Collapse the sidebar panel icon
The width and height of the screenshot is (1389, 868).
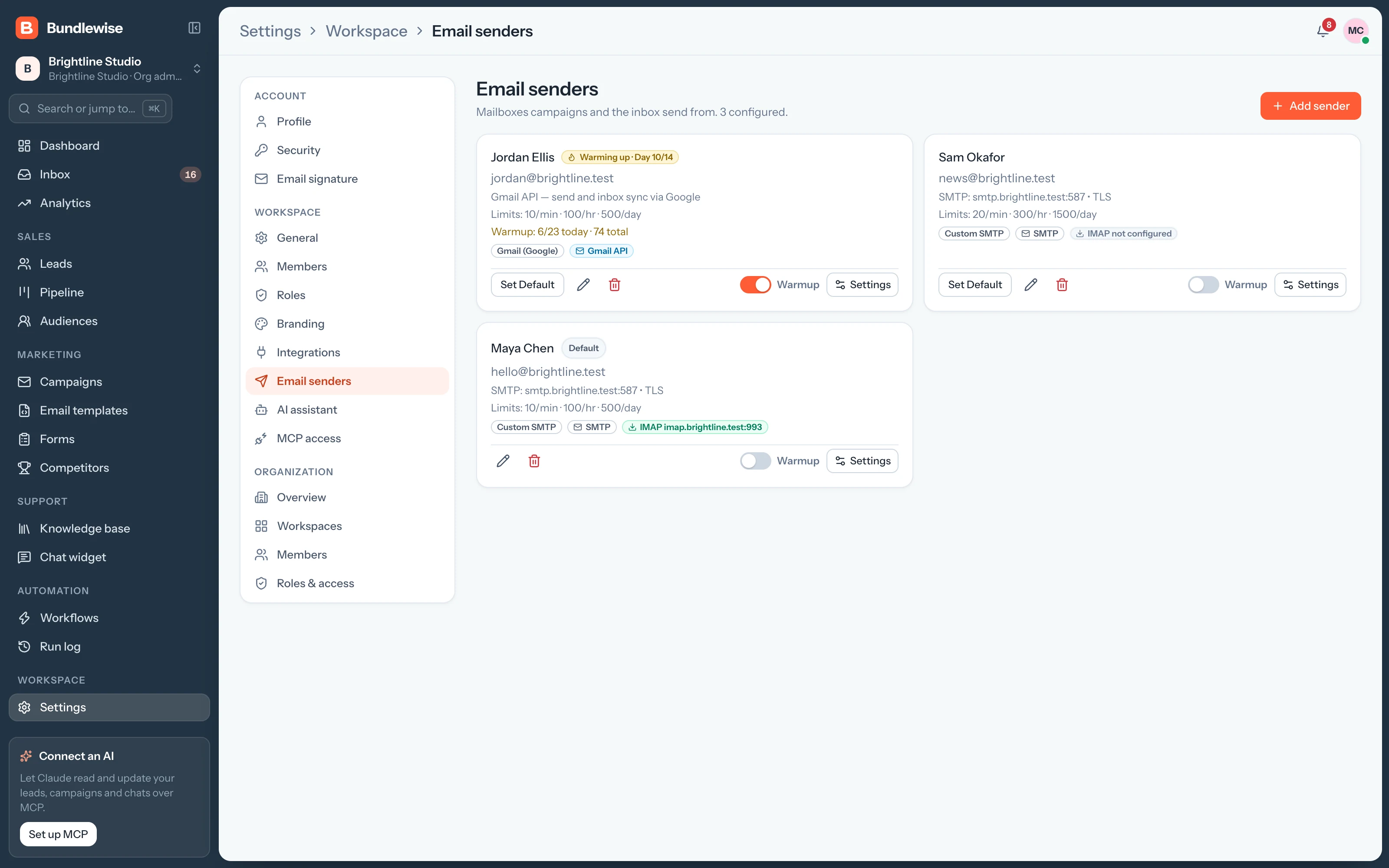coord(194,28)
